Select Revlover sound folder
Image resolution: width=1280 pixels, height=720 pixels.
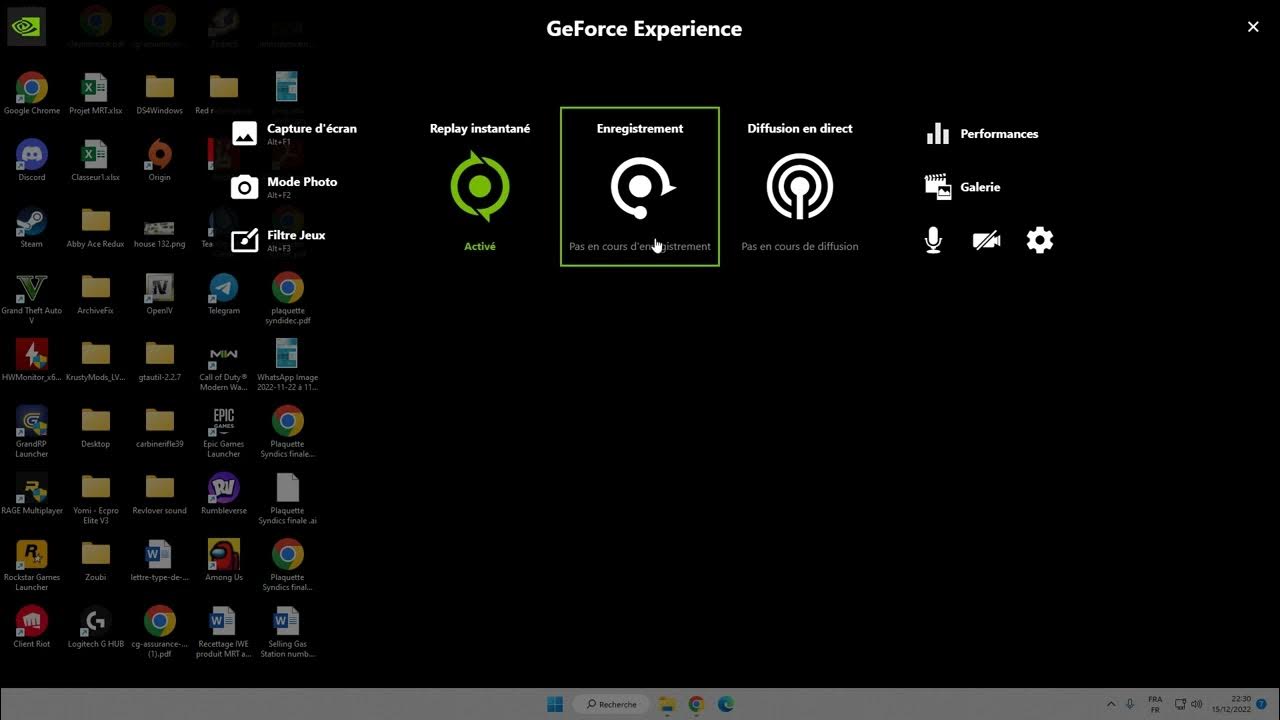click(x=160, y=493)
